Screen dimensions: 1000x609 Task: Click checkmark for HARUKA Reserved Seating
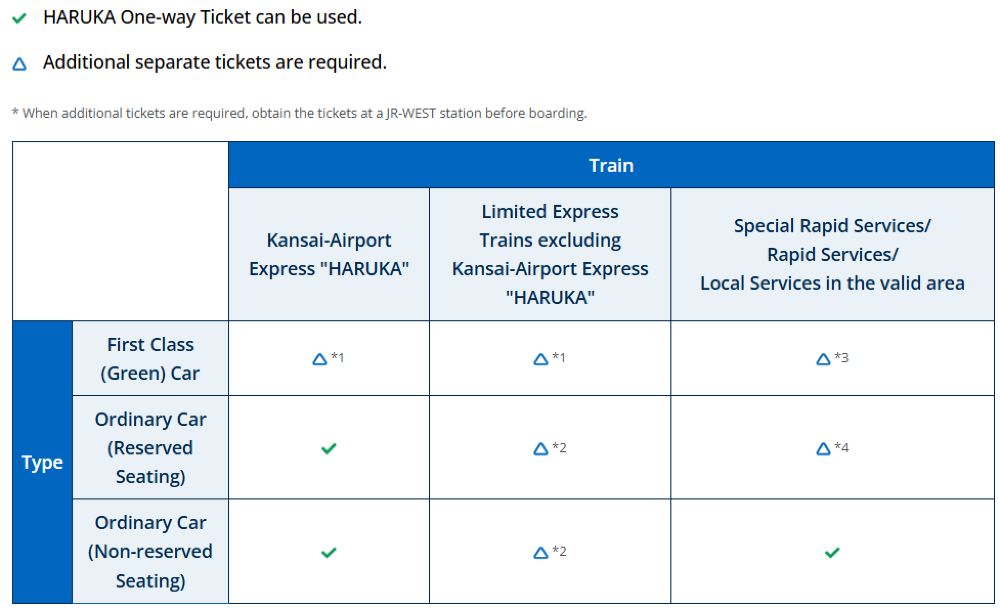pos(328,449)
